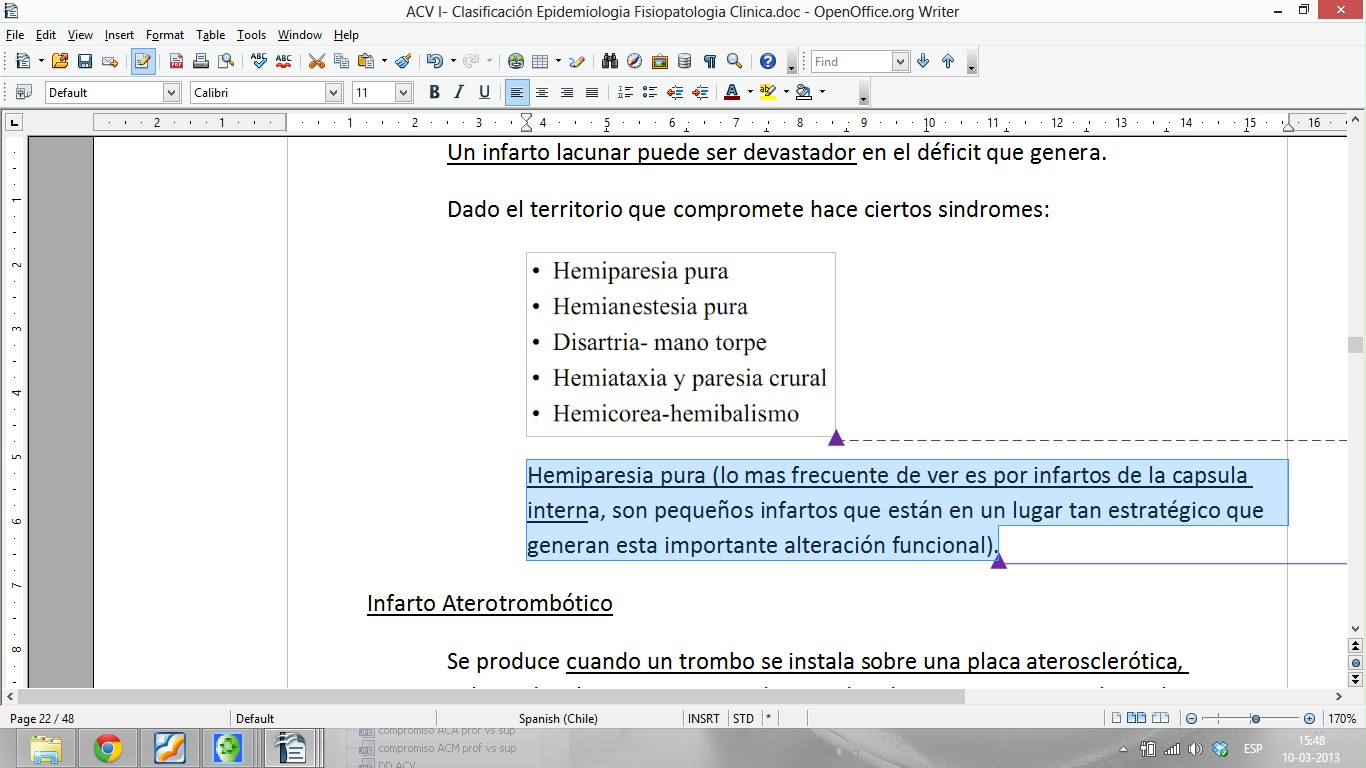Toggle Bold formatting

[434, 92]
